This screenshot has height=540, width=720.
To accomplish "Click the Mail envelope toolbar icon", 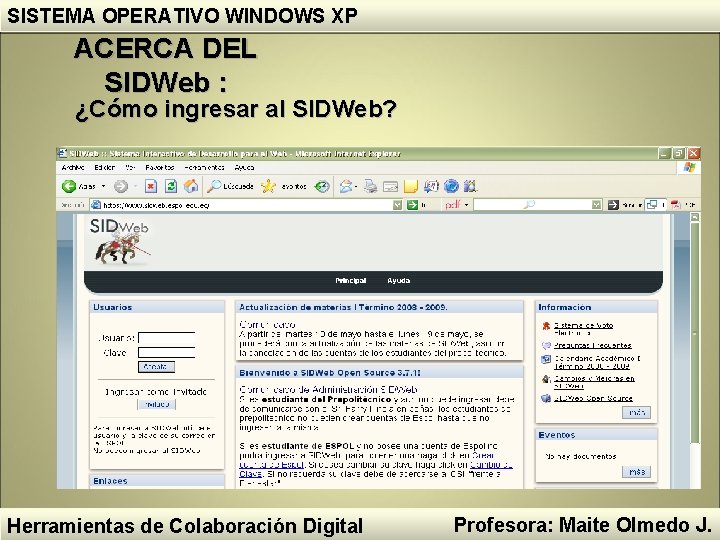I will click(x=346, y=186).
